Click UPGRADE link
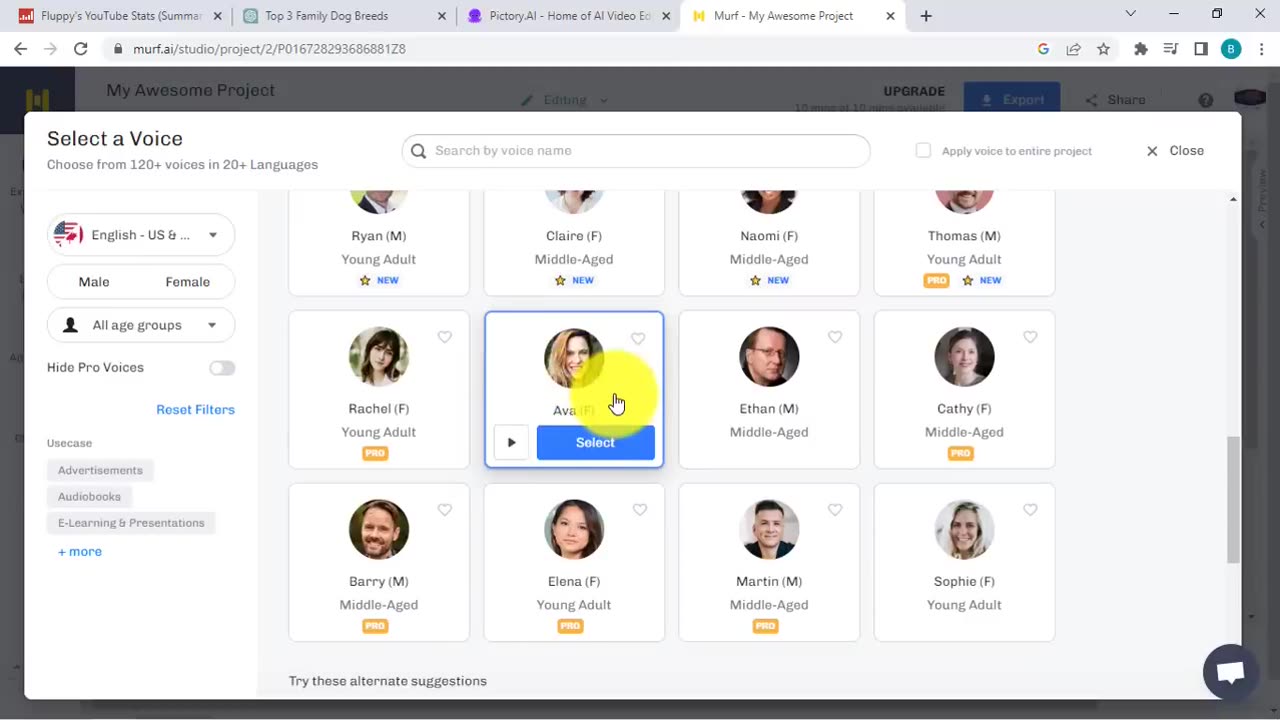Screen dimensions: 1280x720 [x=914, y=91]
